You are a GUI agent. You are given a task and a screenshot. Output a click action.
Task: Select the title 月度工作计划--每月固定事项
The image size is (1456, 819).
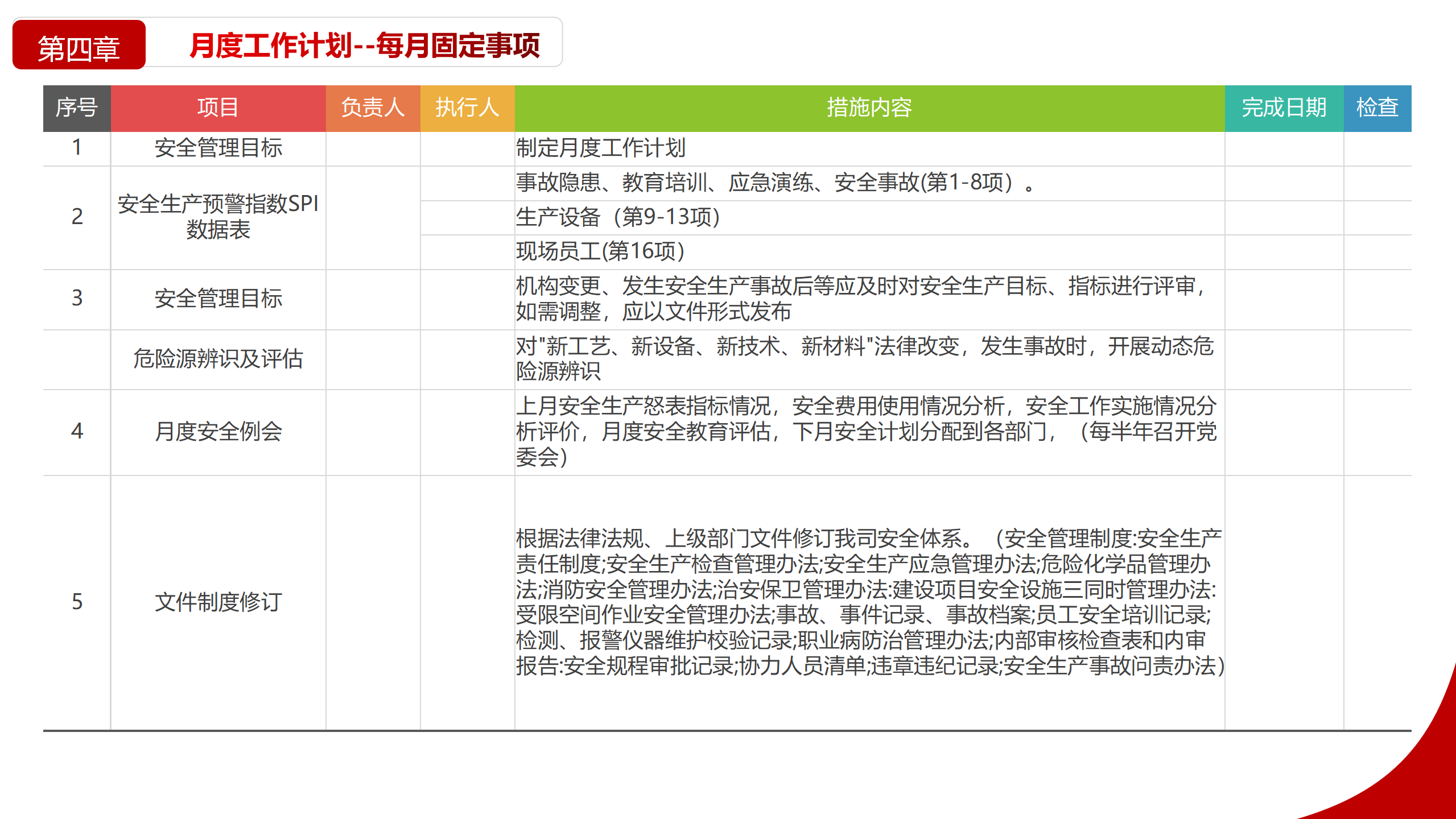[x=364, y=45]
